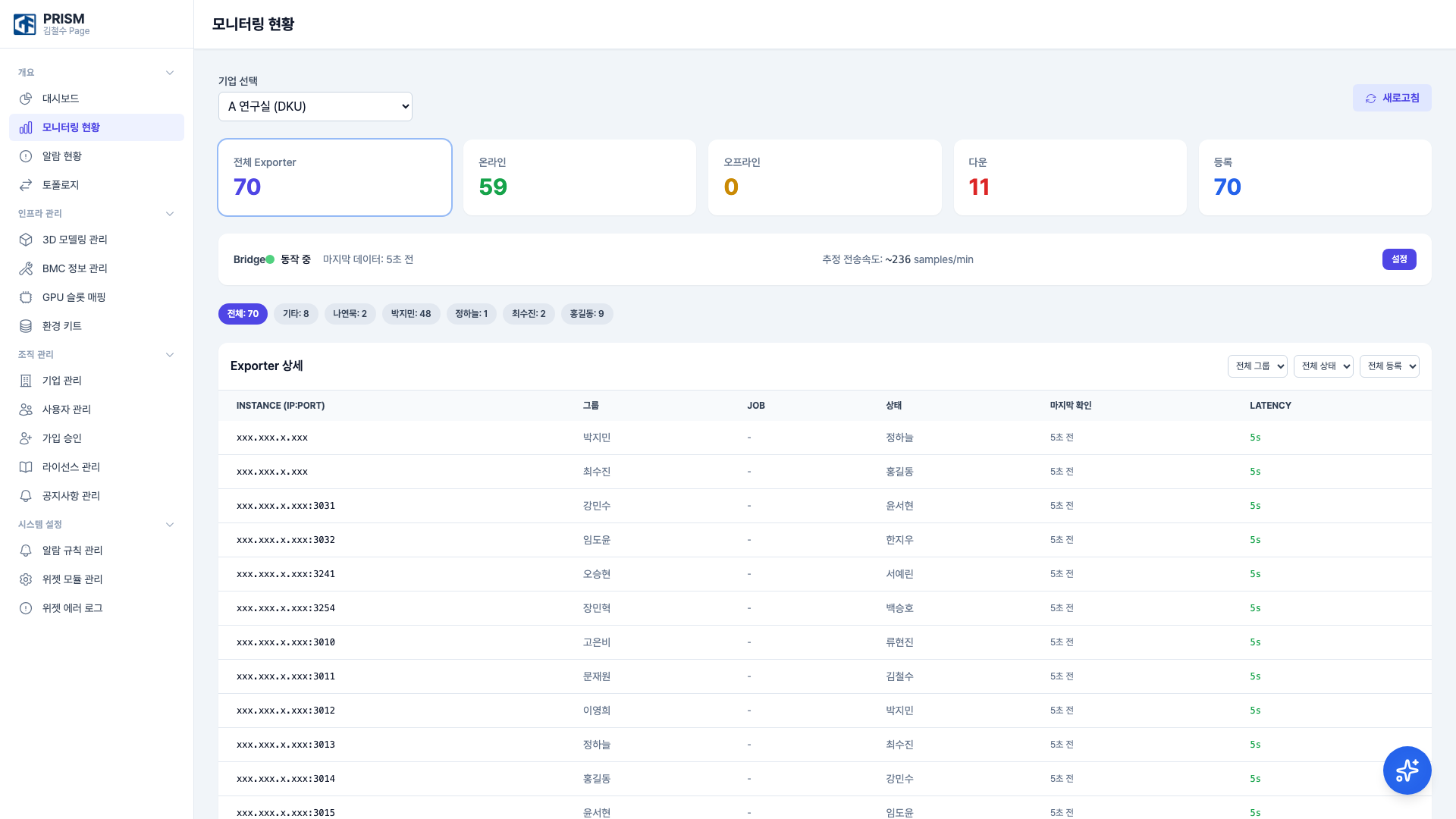The height and width of the screenshot is (819, 1456).
Task: Select the 오프라인 summary card
Action: 825,177
